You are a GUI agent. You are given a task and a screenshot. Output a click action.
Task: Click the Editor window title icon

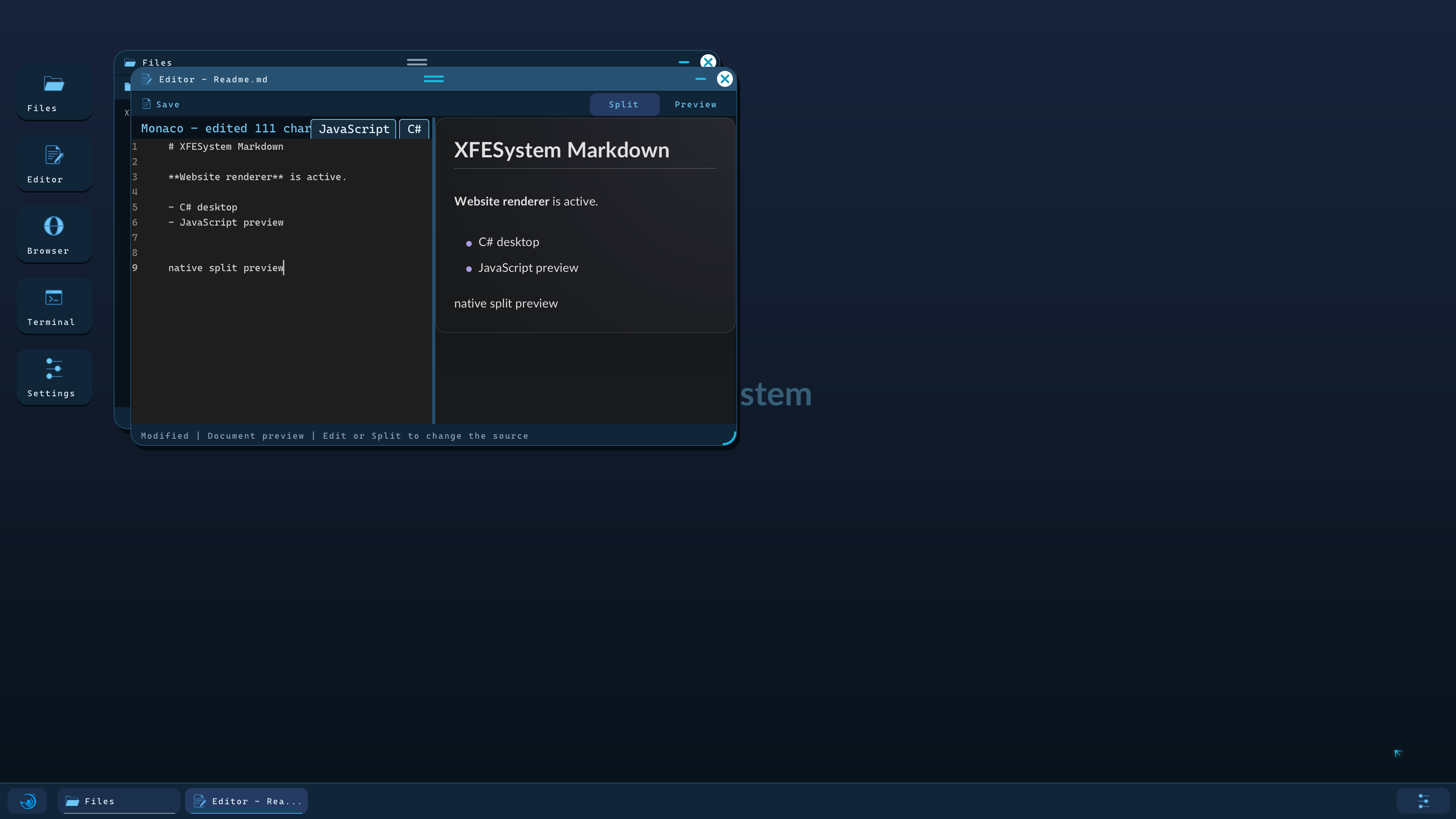click(146, 79)
